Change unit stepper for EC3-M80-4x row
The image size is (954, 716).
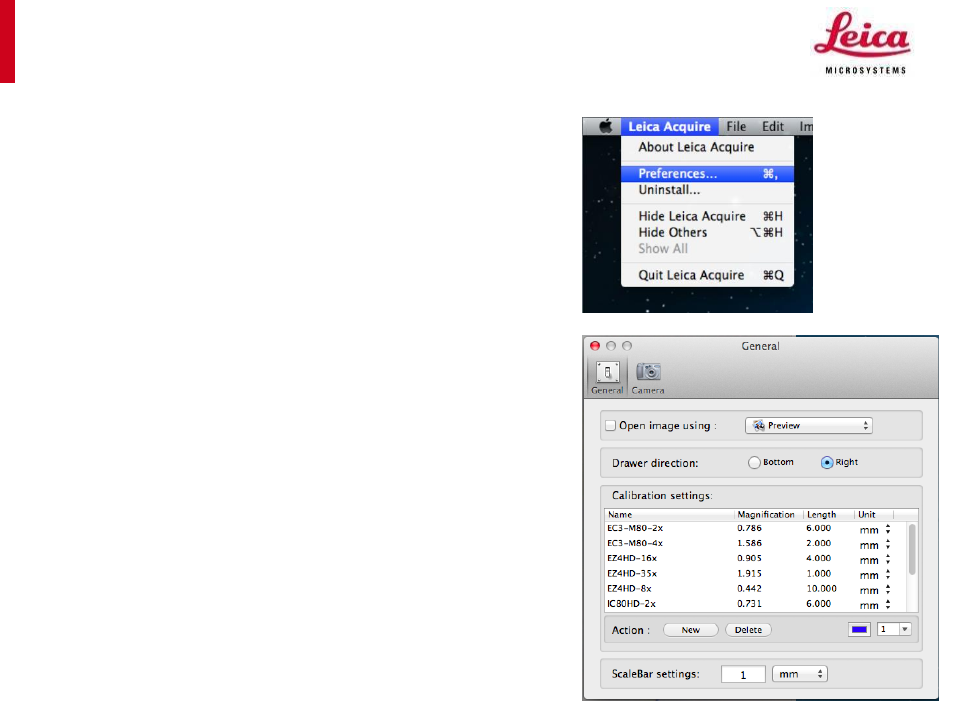pyautogui.click(x=888, y=544)
